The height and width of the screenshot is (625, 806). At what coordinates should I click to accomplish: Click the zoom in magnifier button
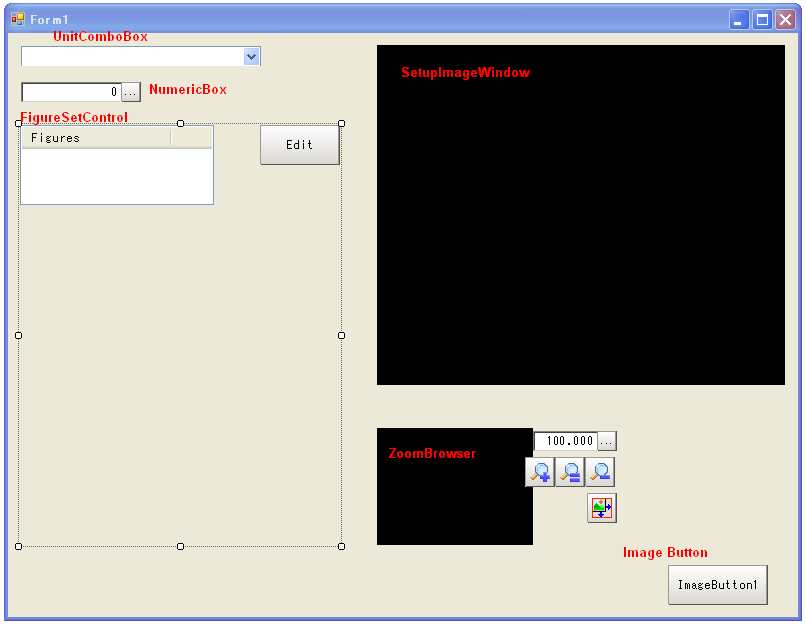(x=540, y=472)
